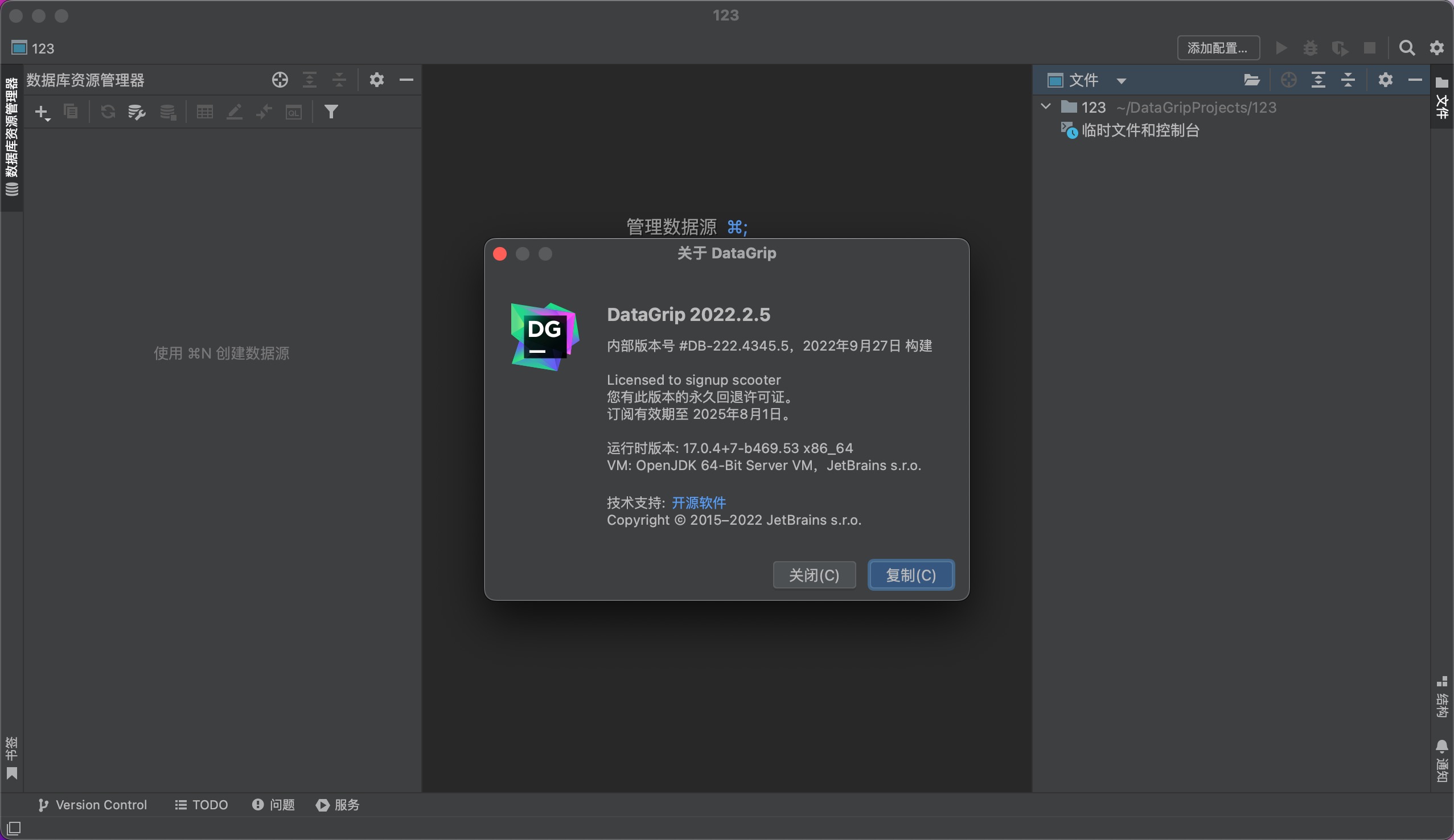The width and height of the screenshot is (1454, 840).
Task: Expand all in database explorer
Action: pyautogui.click(x=310, y=80)
